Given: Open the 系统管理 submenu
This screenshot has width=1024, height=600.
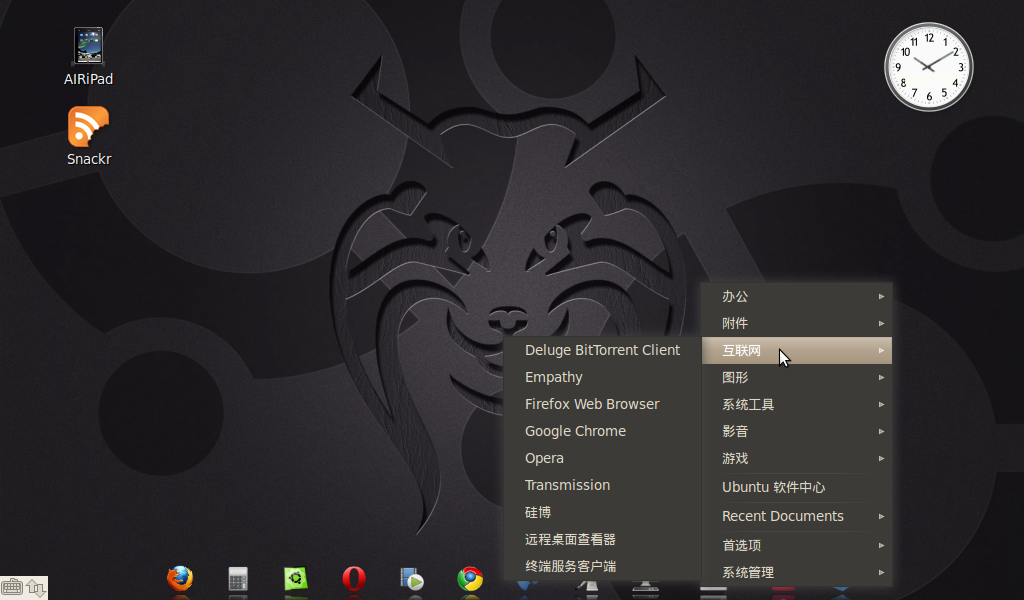Looking at the screenshot, I should (x=797, y=573).
